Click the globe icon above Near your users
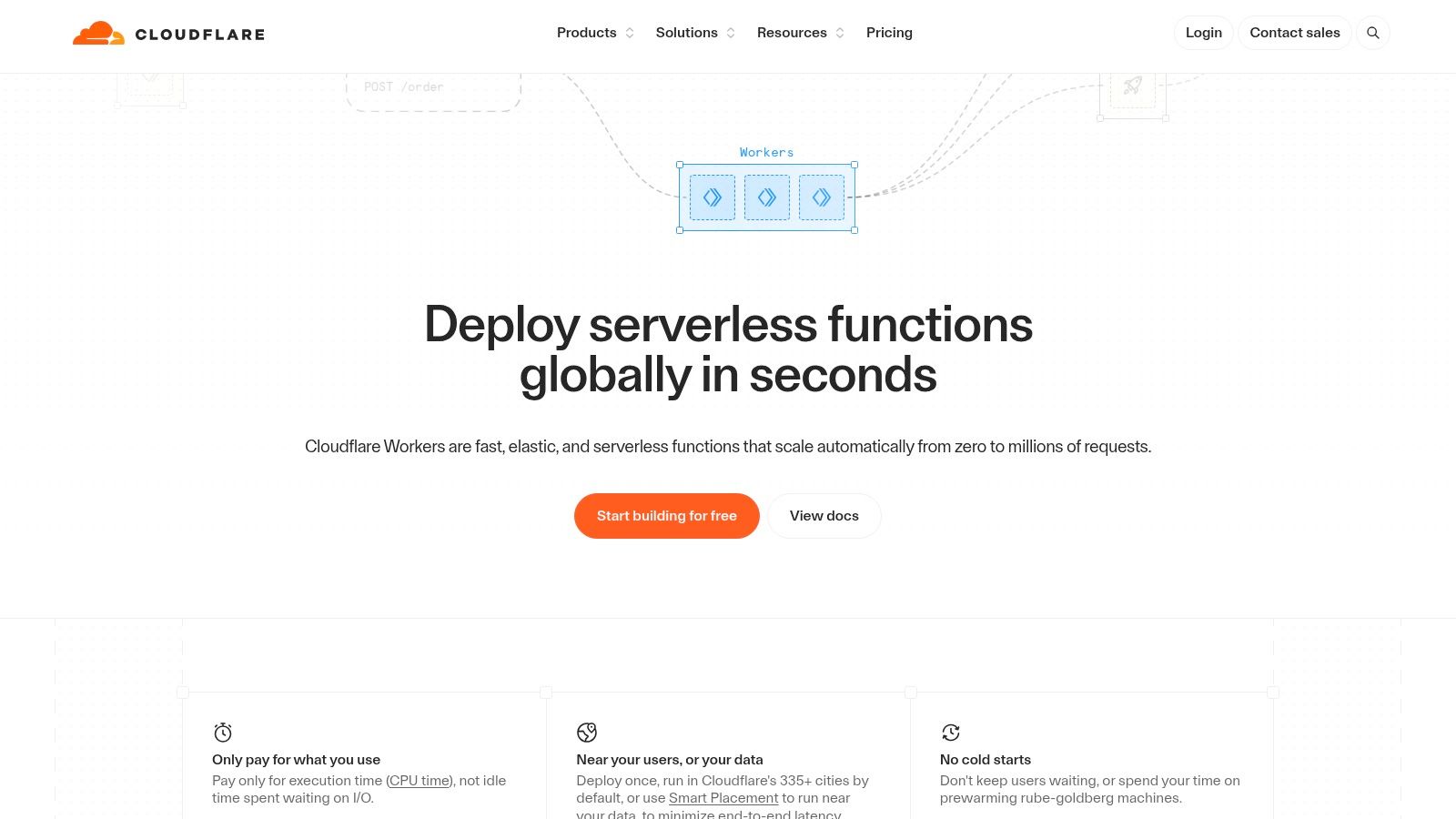 (x=587, y=733)
